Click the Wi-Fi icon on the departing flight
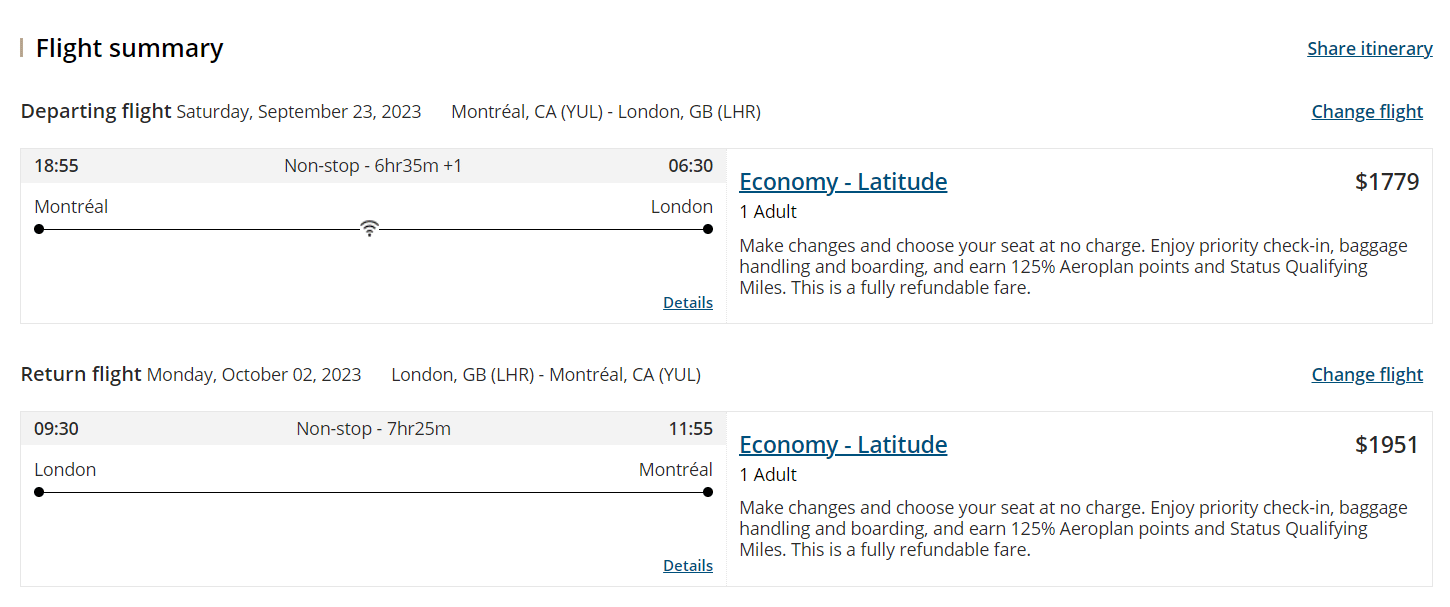Image resolution: width=1450 pixels, height=607 pixels. [x=370, y=229]
